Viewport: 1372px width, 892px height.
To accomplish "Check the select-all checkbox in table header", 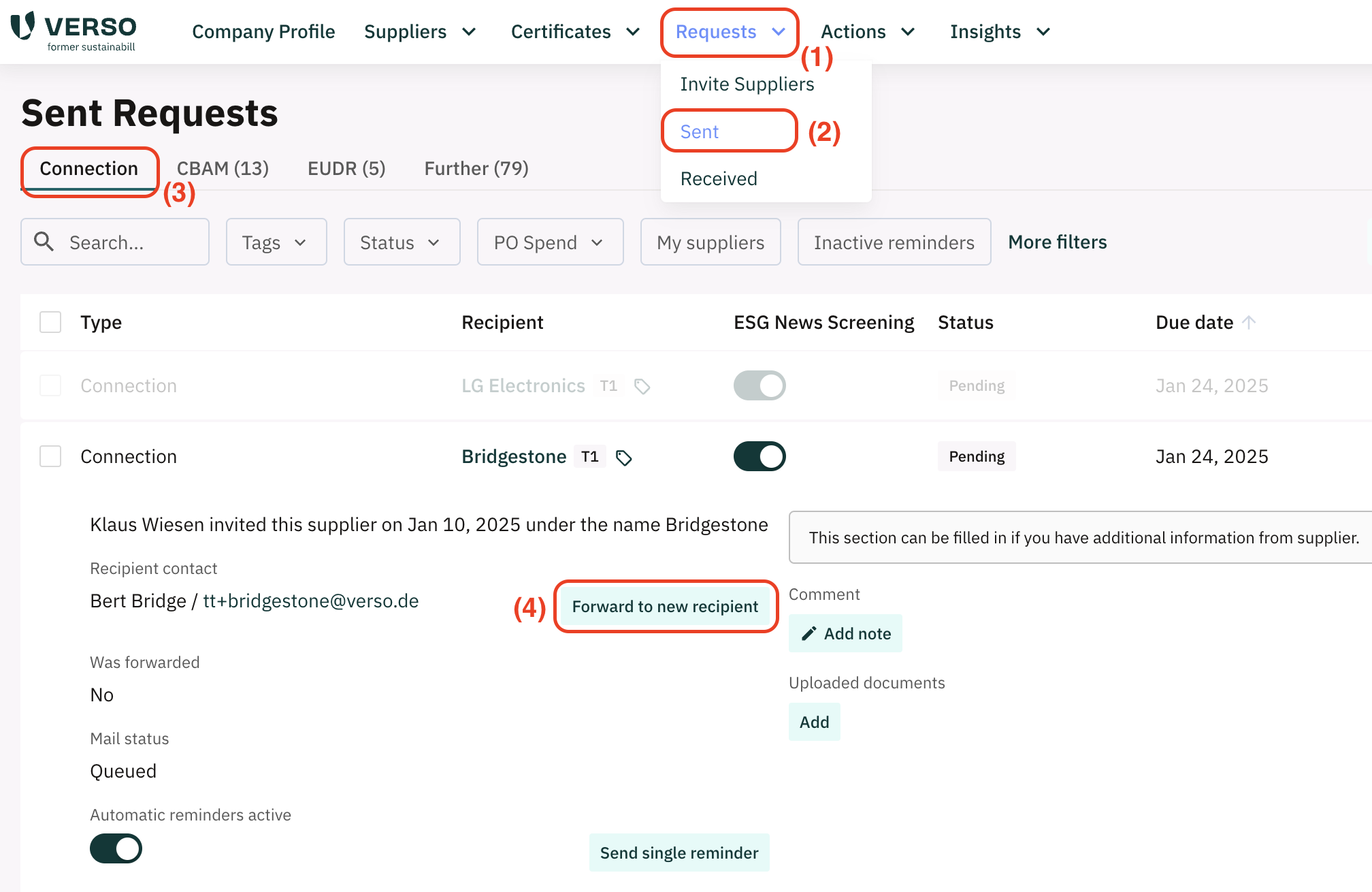I will click(x=50, y=322).
